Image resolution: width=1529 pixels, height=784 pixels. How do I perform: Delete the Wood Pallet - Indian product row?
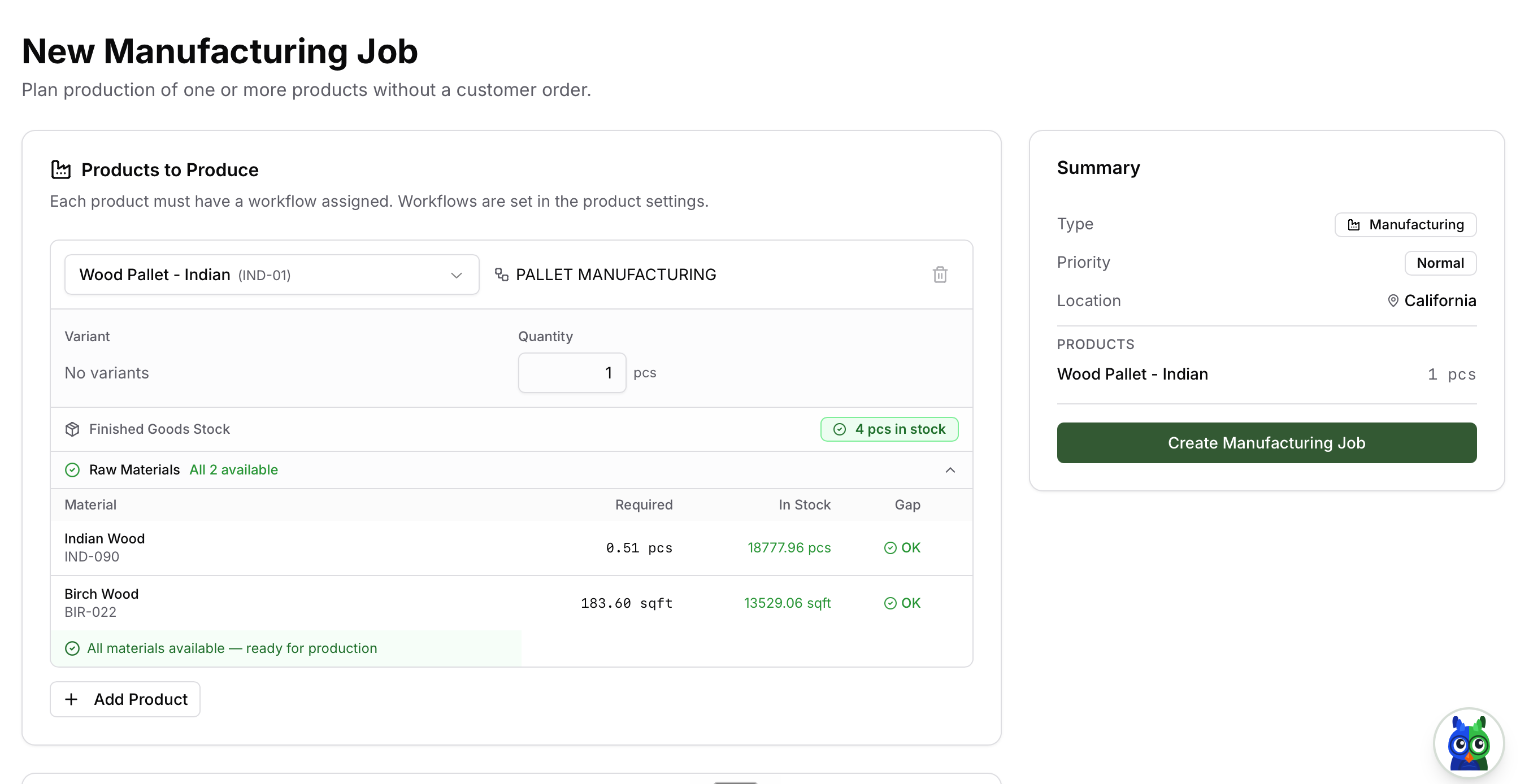click(940, 275)
